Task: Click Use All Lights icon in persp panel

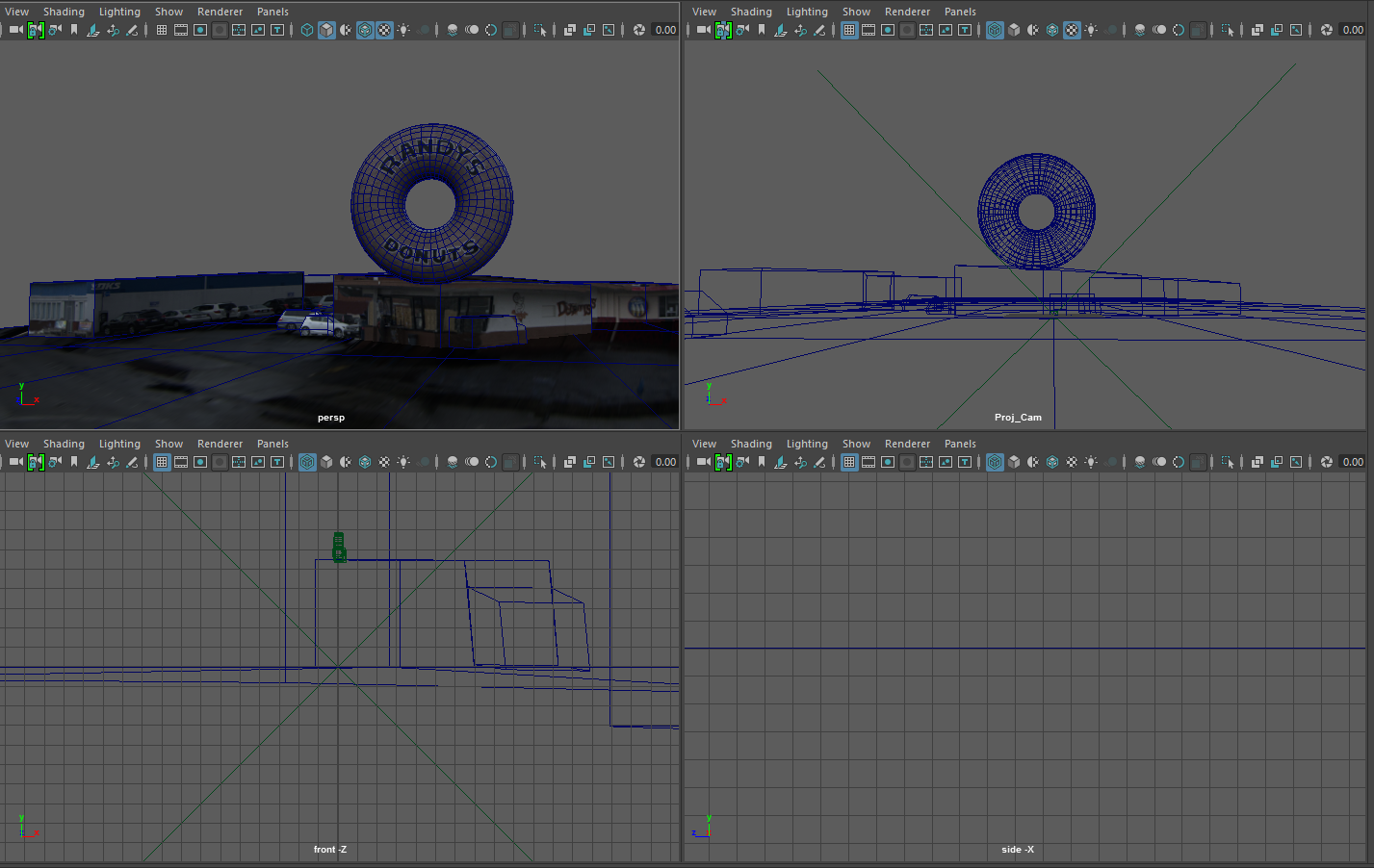Action: coord(403,30)
